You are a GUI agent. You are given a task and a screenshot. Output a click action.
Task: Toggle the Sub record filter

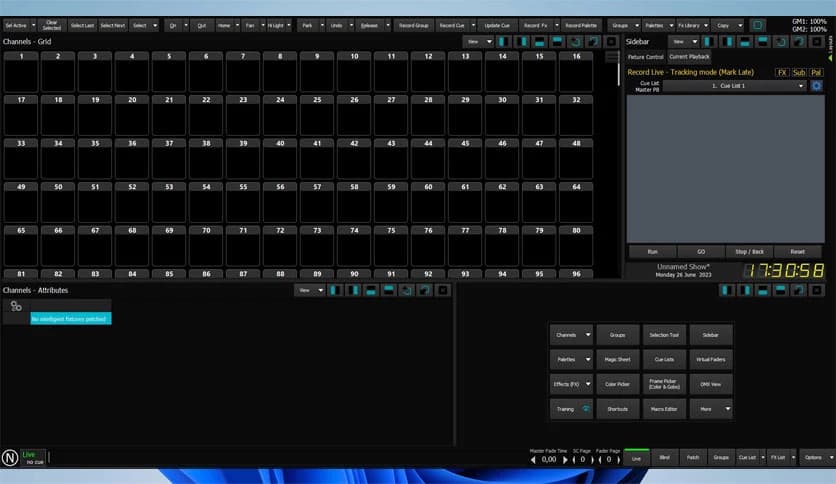[799, 72]
